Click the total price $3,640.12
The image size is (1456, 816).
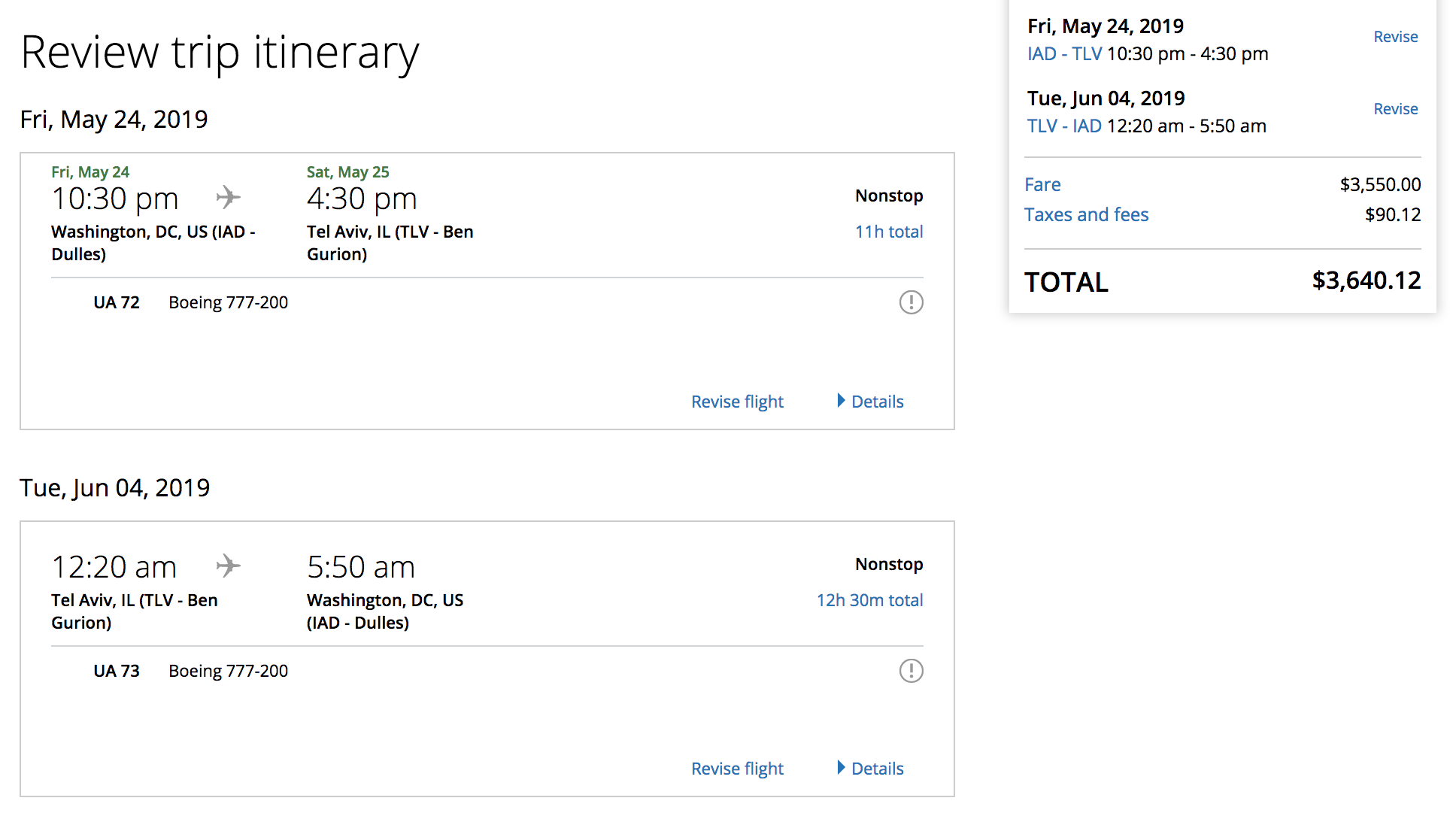pos(1366,281)
